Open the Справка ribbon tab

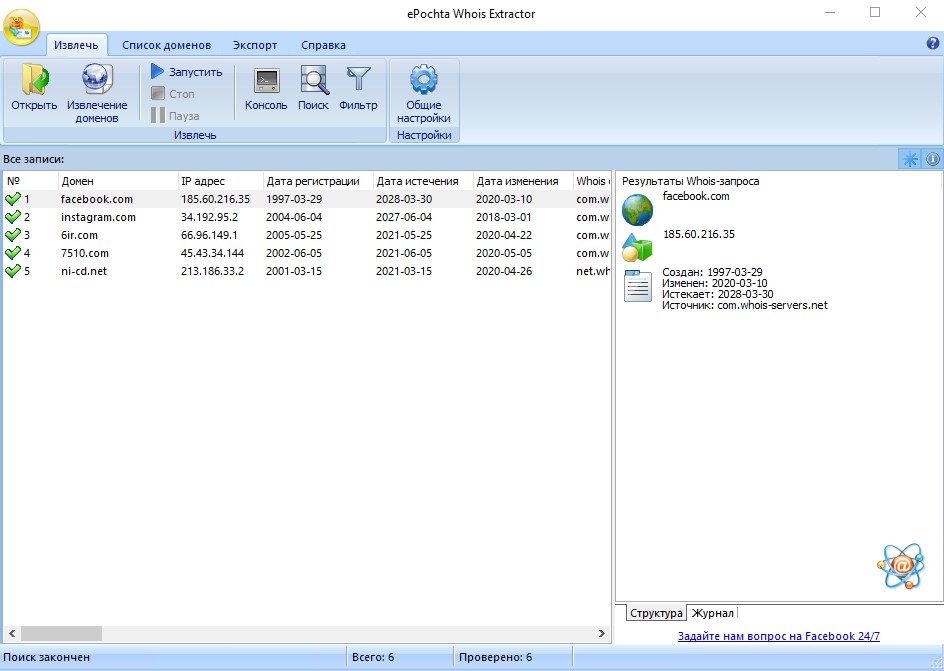tap(323, 45)
